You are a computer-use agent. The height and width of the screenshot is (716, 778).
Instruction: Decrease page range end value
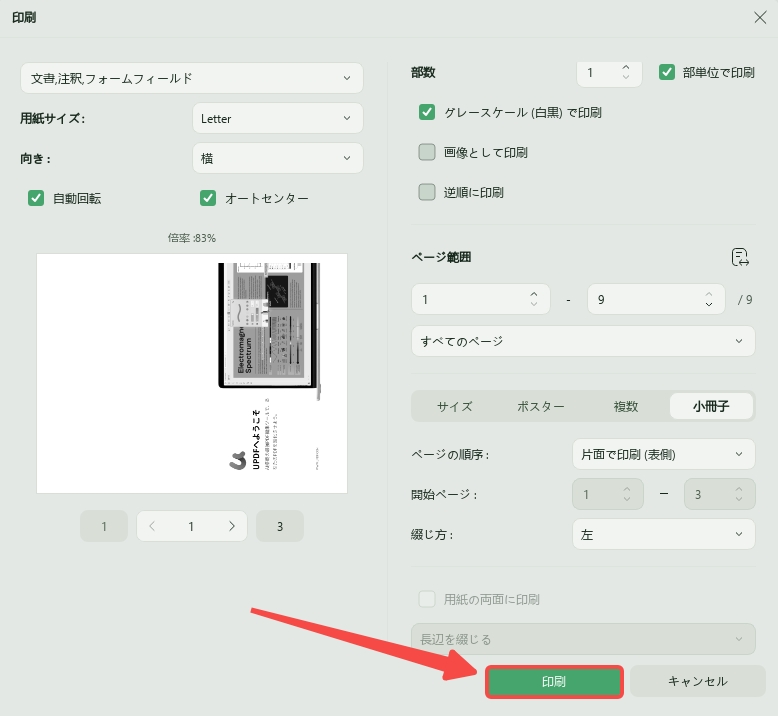pos(709,304)
